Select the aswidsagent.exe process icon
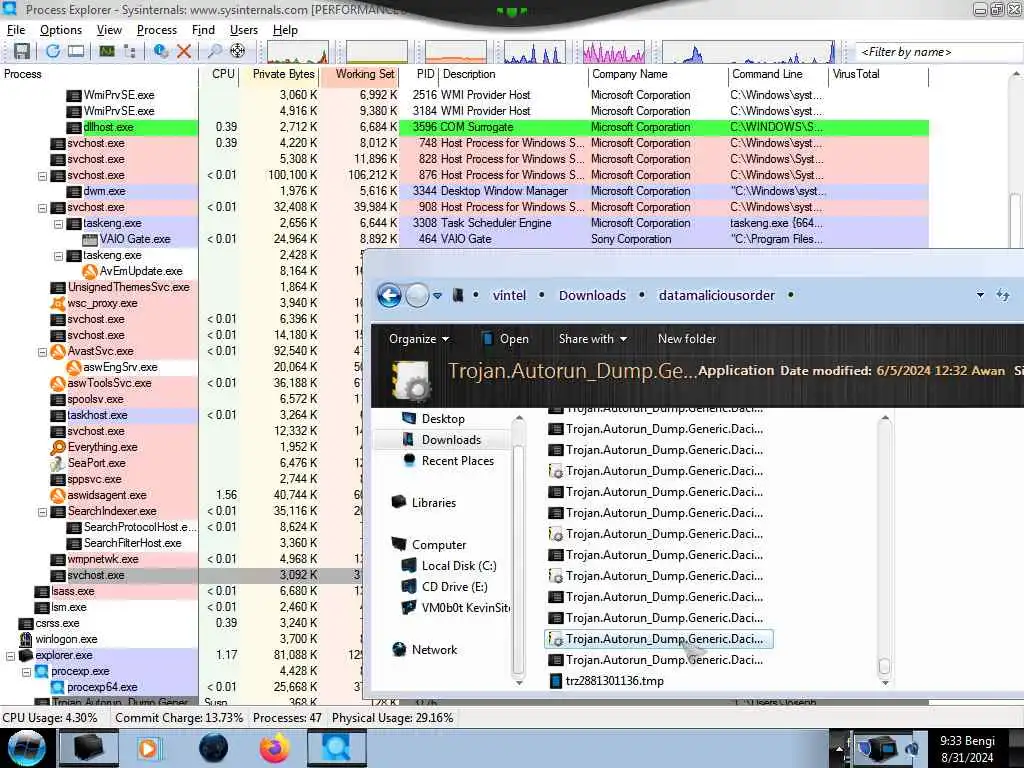Screen dimensions: 1024x768 point(58,495)
